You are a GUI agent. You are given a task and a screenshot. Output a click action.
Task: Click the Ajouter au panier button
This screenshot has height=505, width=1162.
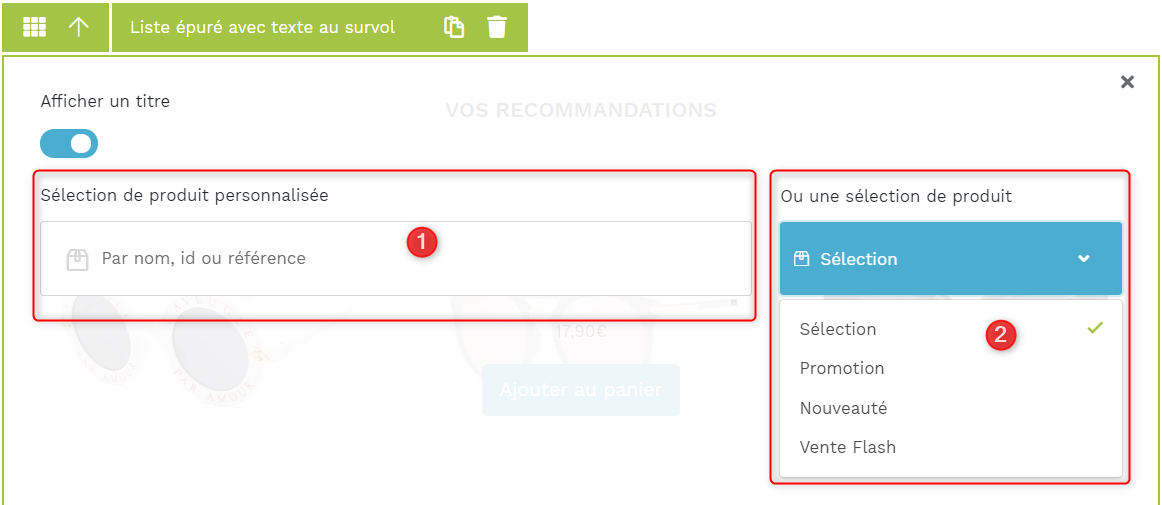click(x=581, y=390)
